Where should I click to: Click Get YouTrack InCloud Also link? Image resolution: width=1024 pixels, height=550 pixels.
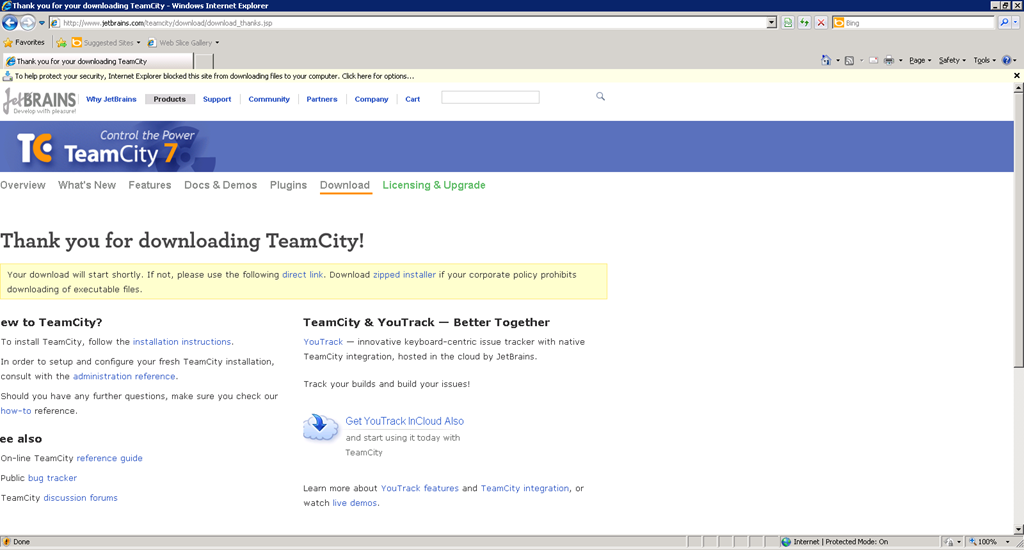[404, 421]
